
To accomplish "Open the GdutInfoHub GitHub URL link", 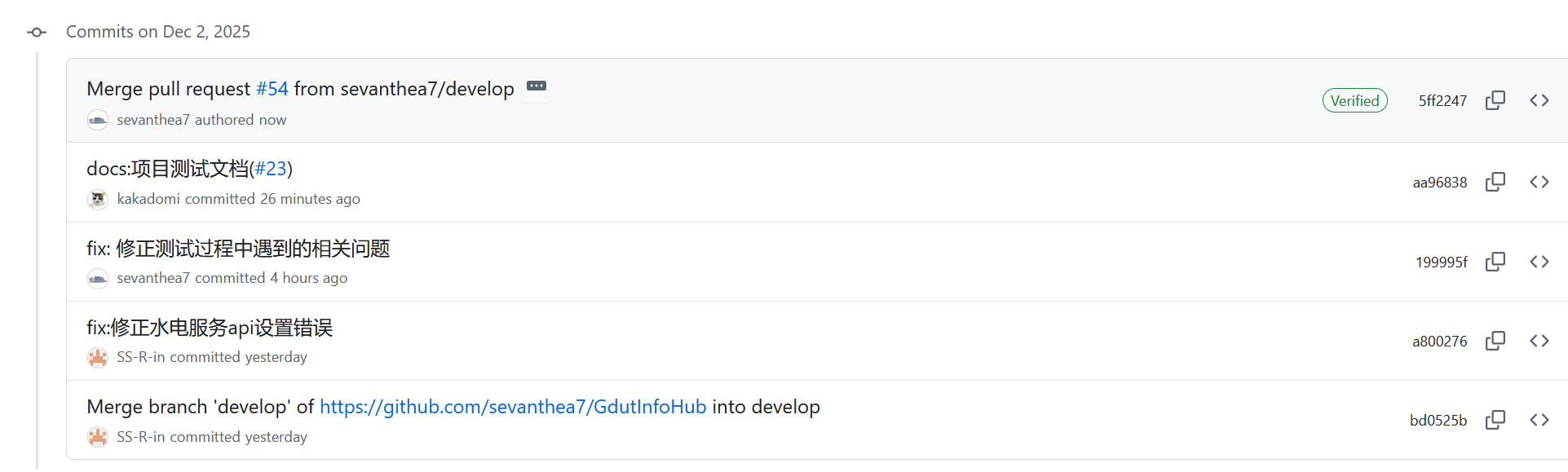I will pyautogui.click(x=513, y=407).
